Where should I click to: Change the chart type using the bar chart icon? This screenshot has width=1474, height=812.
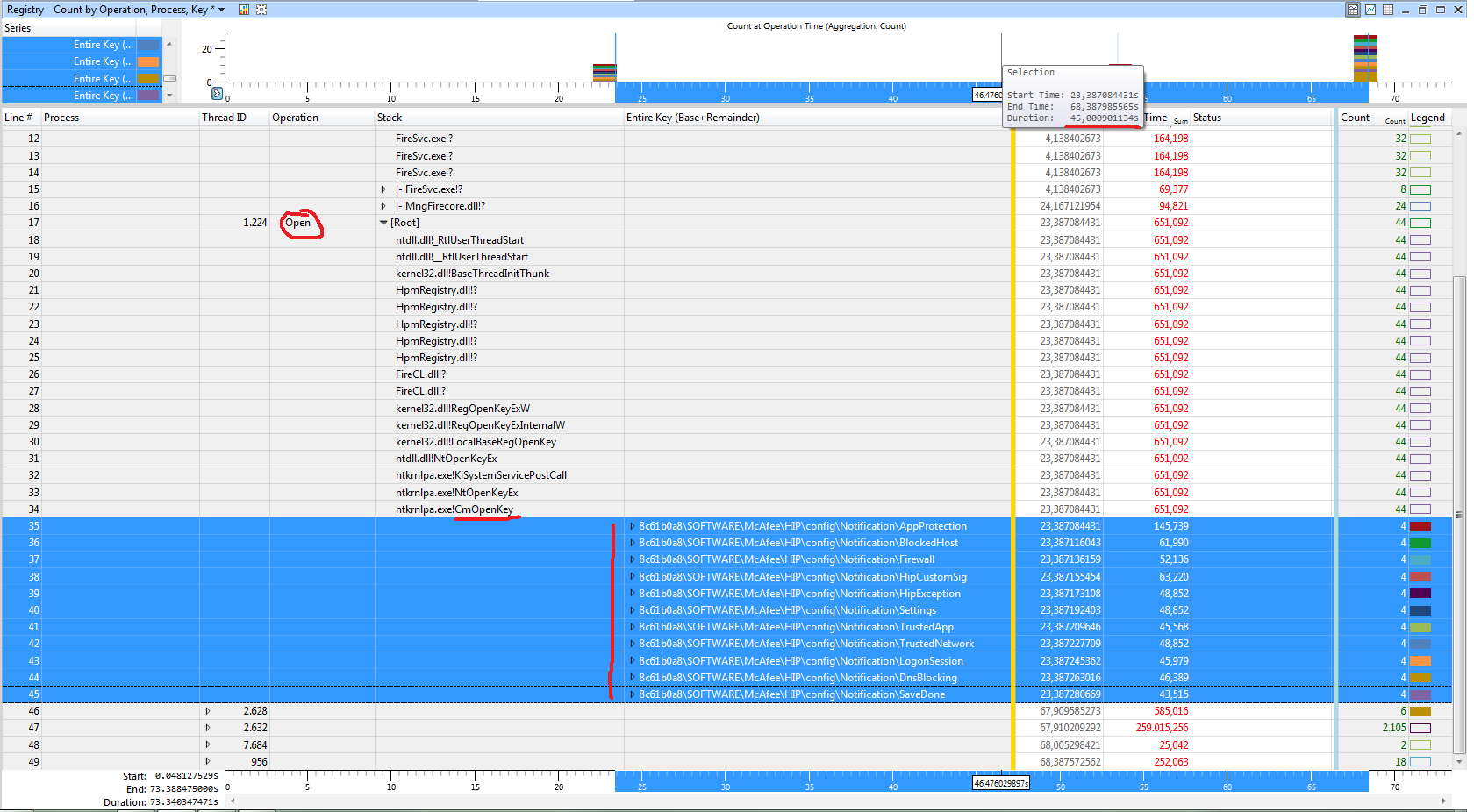244,10
